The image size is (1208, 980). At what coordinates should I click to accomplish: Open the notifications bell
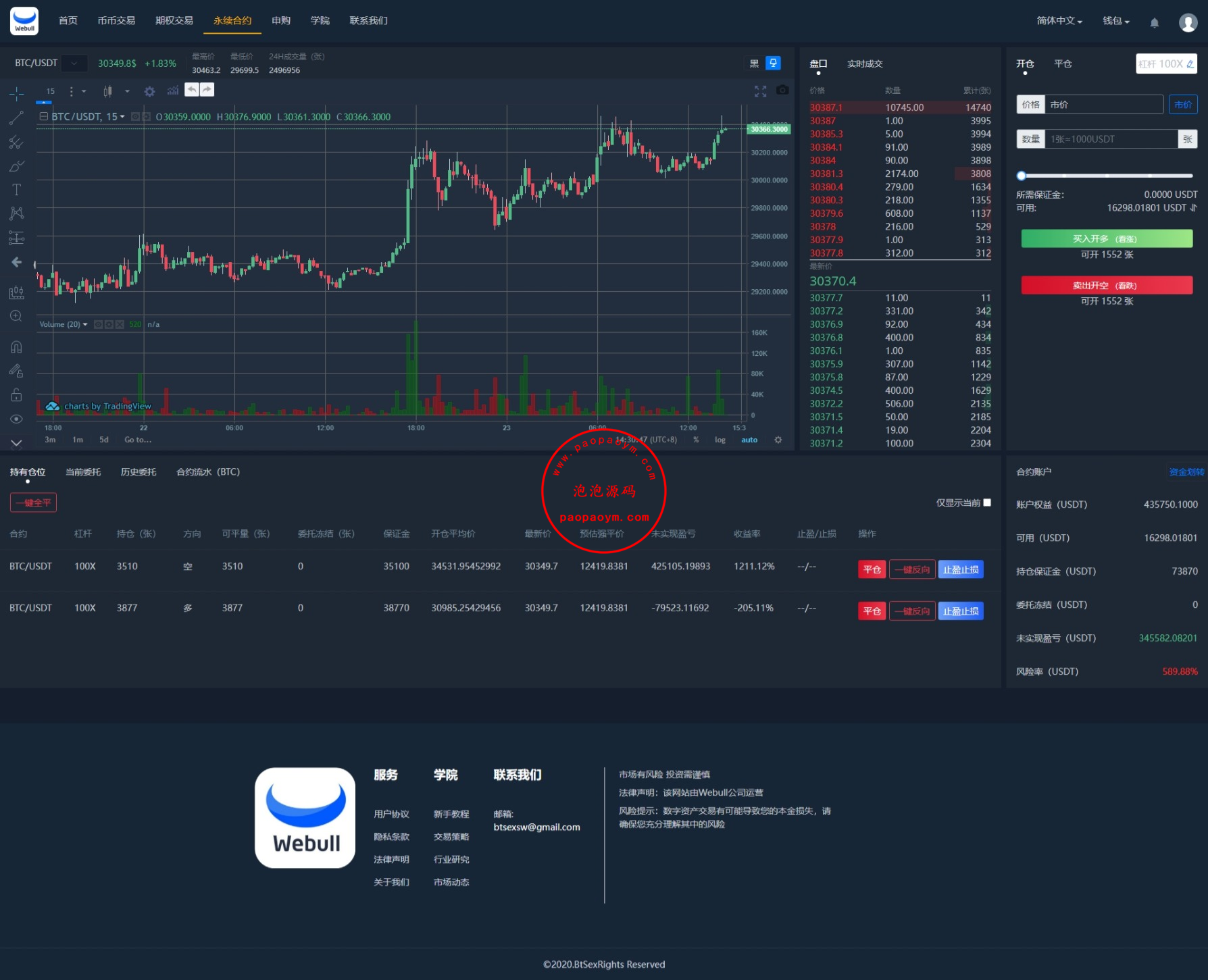click(1154, 22)
